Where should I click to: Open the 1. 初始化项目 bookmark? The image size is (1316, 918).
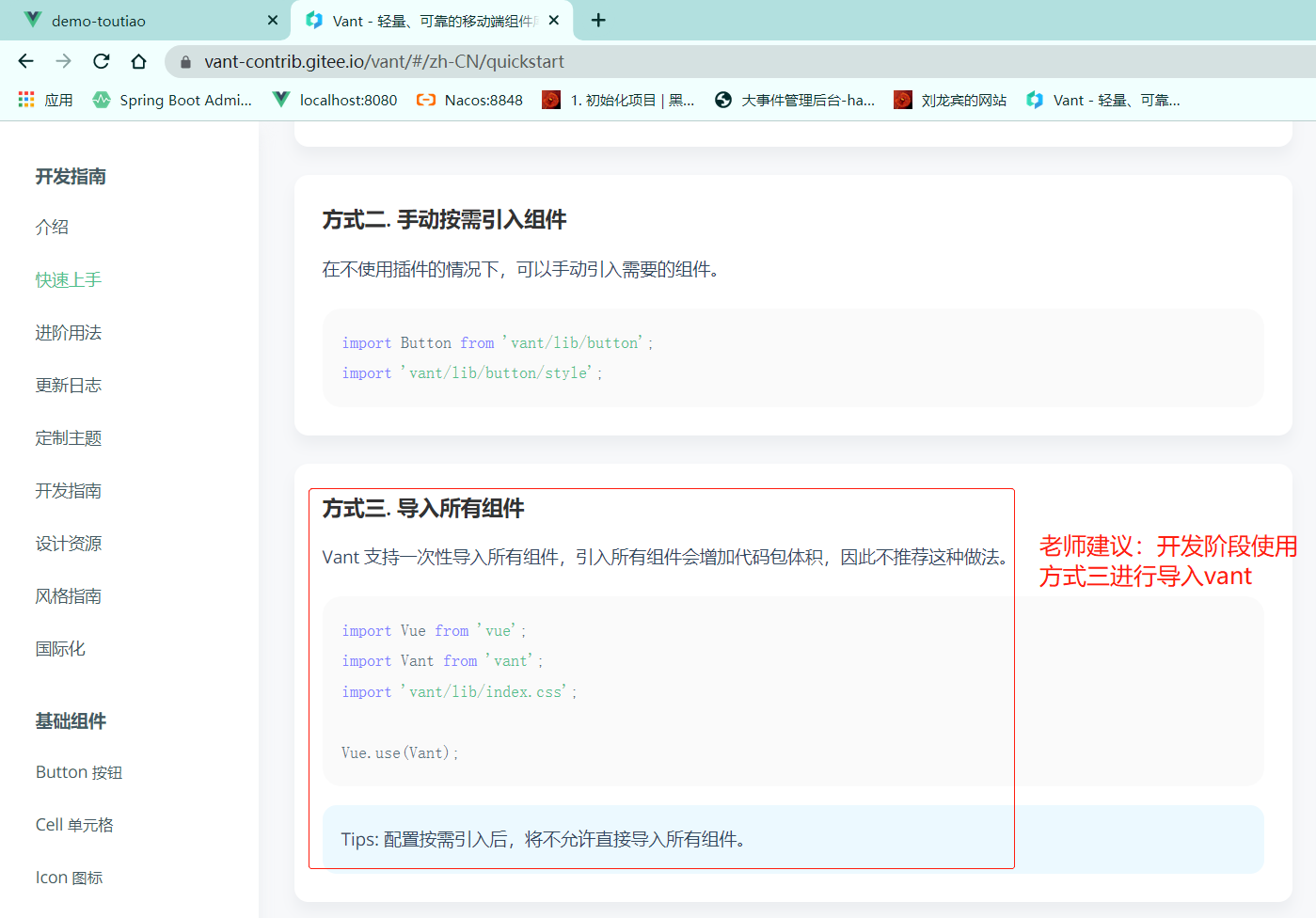(618, 100)
